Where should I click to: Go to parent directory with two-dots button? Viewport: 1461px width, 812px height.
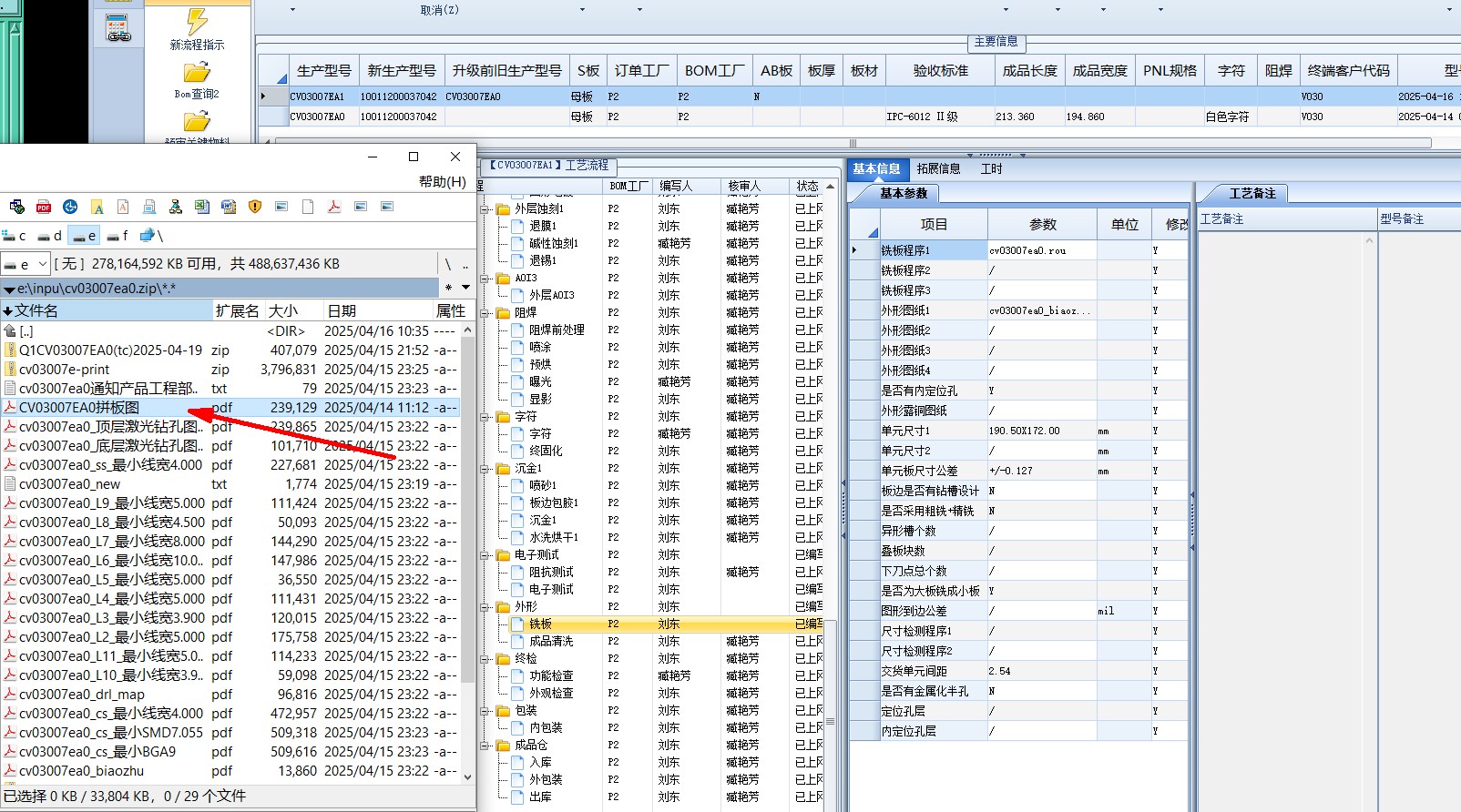click(x=465, y=264)
